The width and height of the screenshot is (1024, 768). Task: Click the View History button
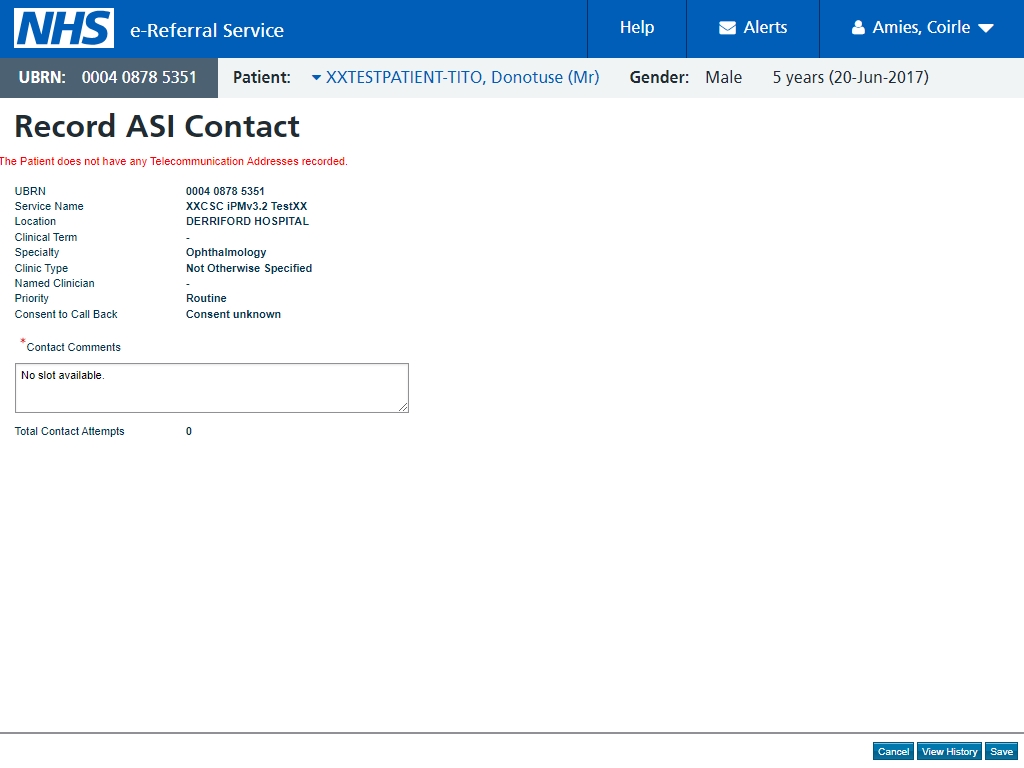pos(949,752)
